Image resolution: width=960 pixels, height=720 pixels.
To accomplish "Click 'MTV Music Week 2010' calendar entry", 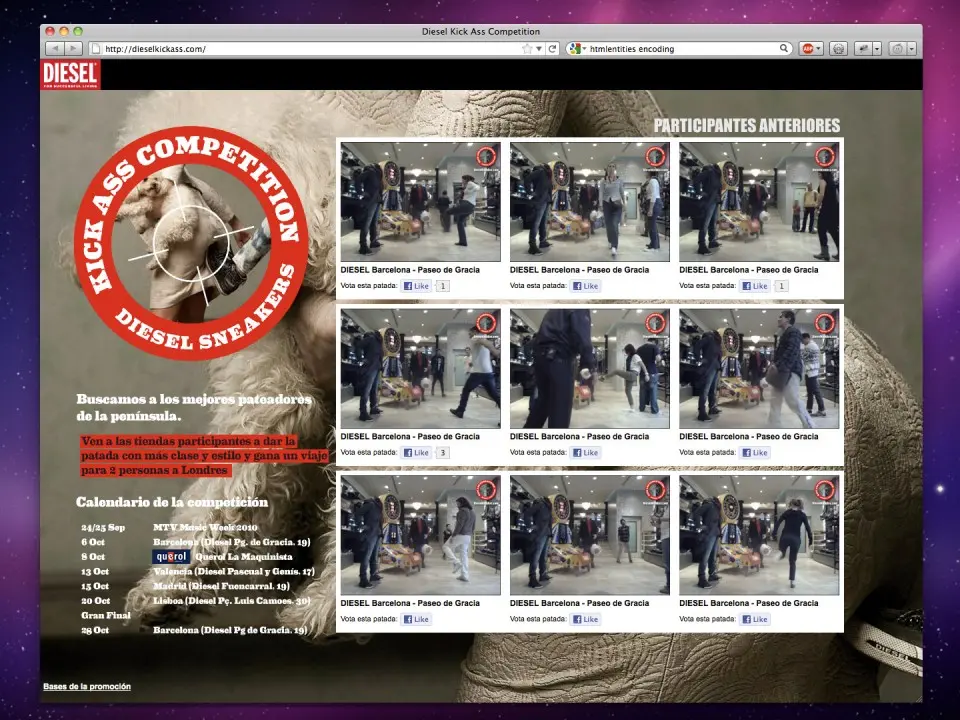I will [205, 527].
